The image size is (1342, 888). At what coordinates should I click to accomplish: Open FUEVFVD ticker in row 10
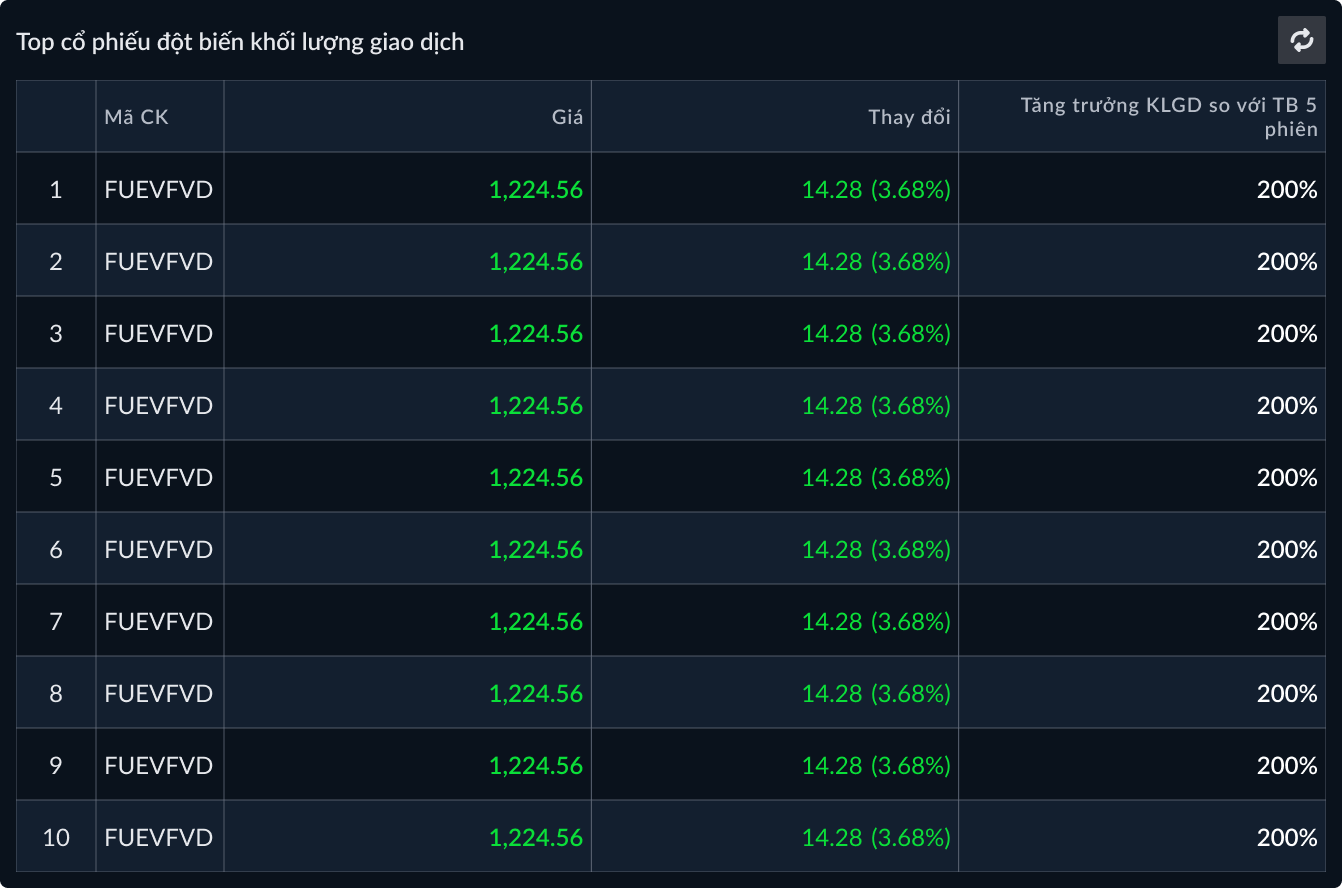(x=159, y=837)
